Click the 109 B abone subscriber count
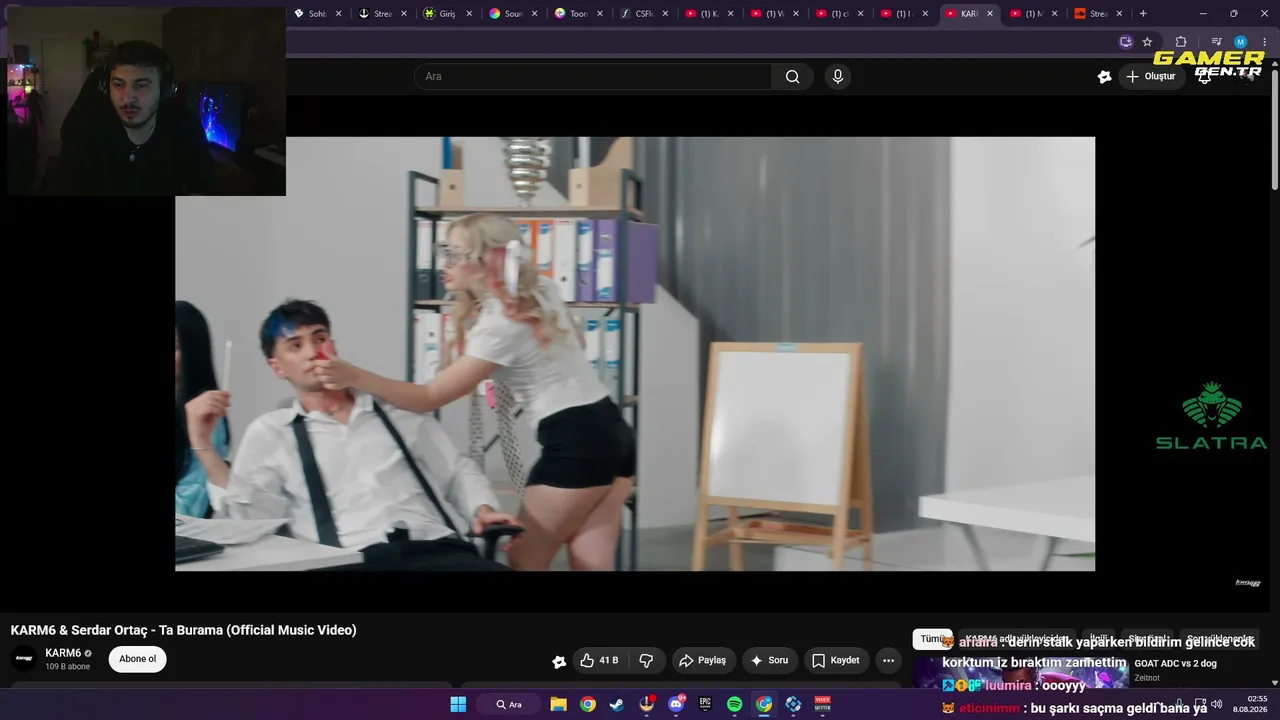 [68, 667]
